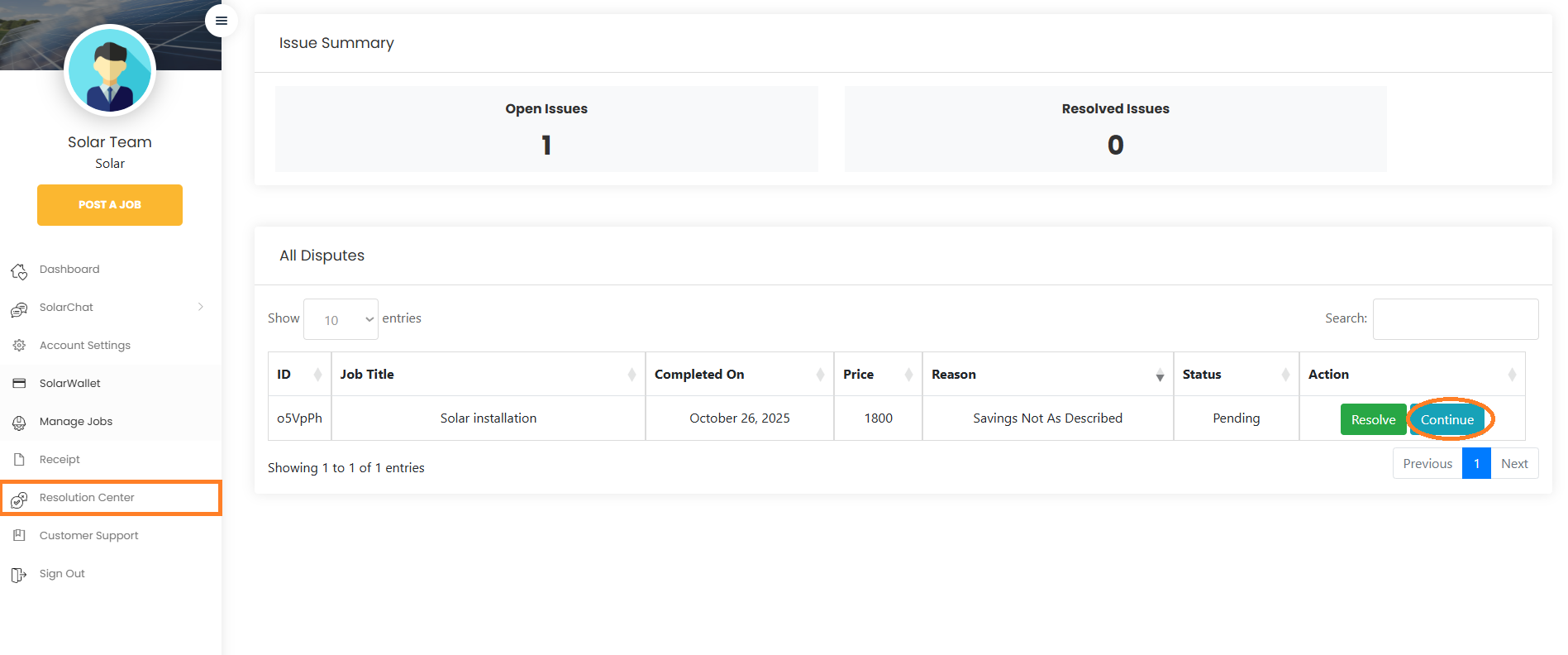Expand the SolarChat submenu chevron
Screen dimensions: 1568x655
click(201, 307)
